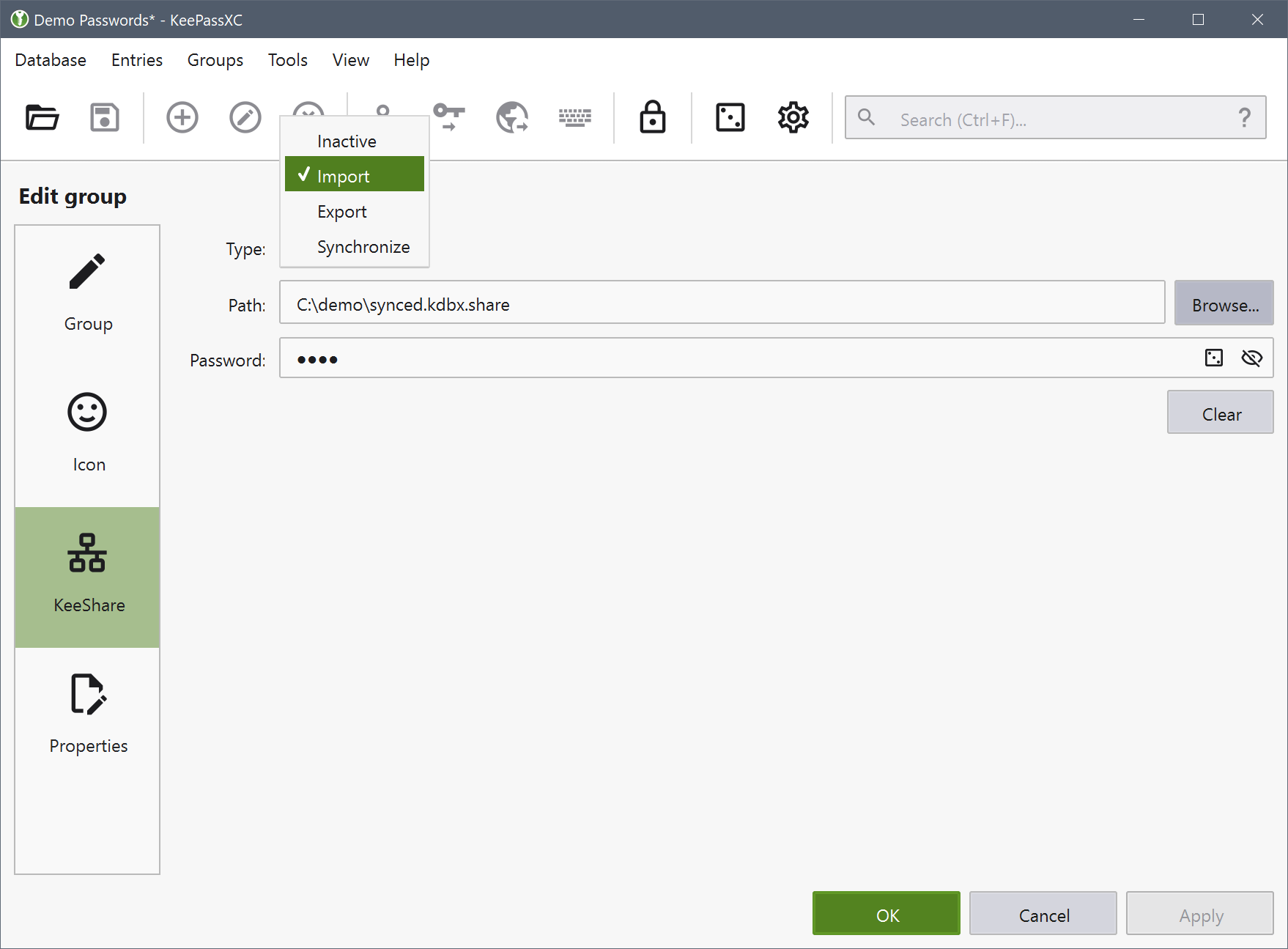
Task: Toggle password visibility with eye icon
Action: 1251,358
